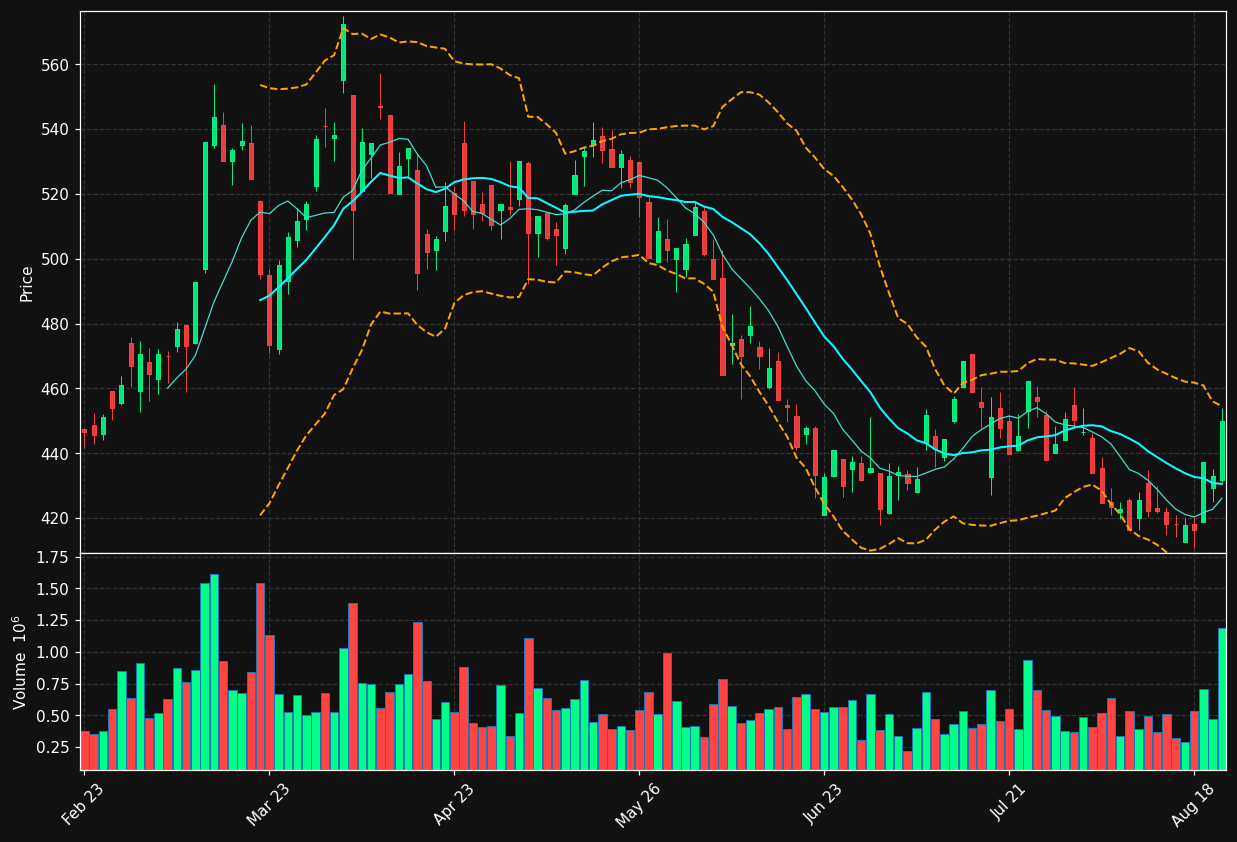This screenshot has width=1237, height=842.
Task: Click the rightmost green volume bar
Action: (1222, 699)
